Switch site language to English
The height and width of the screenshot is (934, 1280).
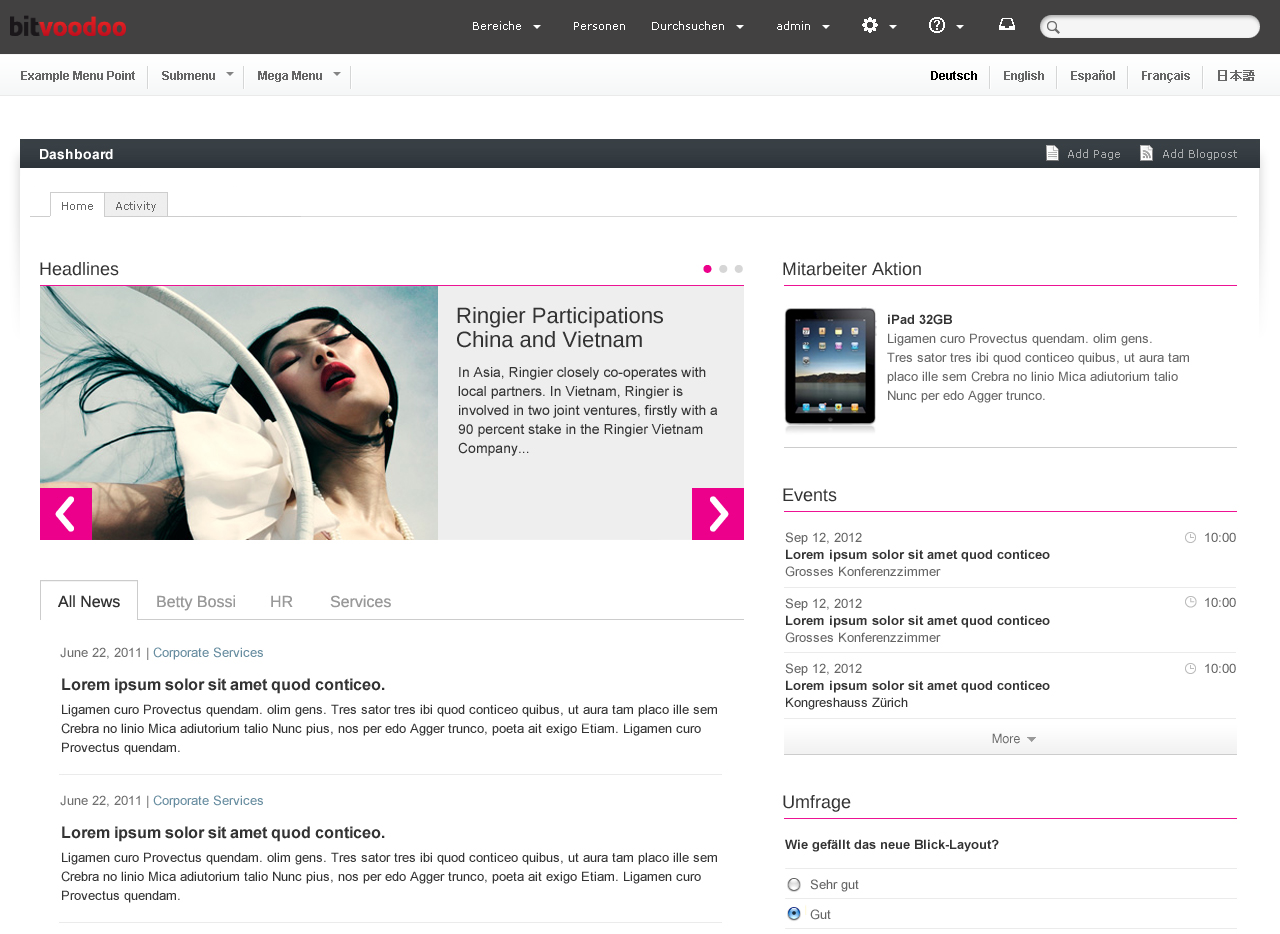click(x=1022, y=75)
